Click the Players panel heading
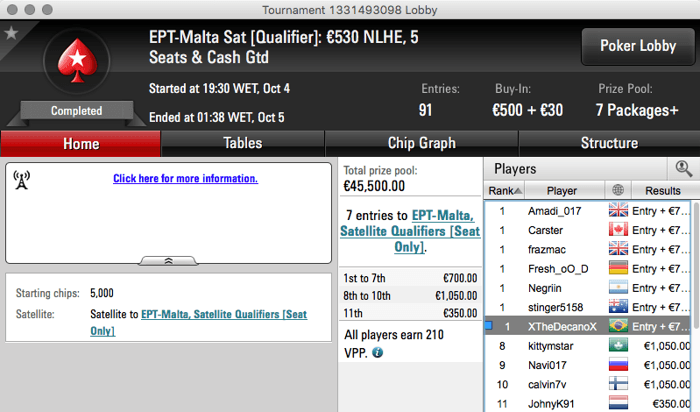The height and width of the screenshot is (412, 700). pyautogui.click(x=515, y=169)
